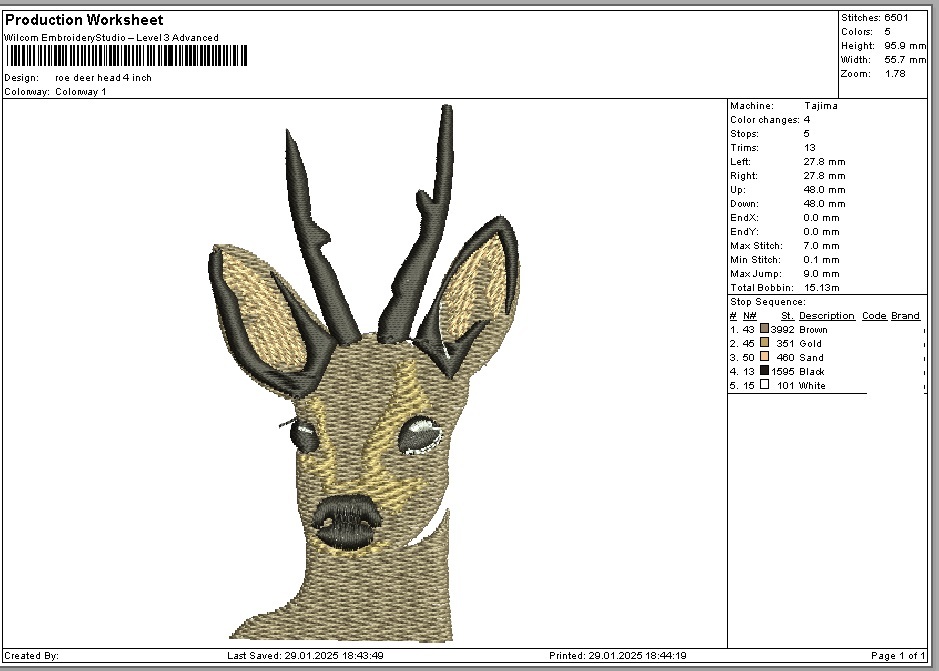This screenshot has height=671, width=939.
Task: Click the Machine value Tajima
Action: [820, 106]
